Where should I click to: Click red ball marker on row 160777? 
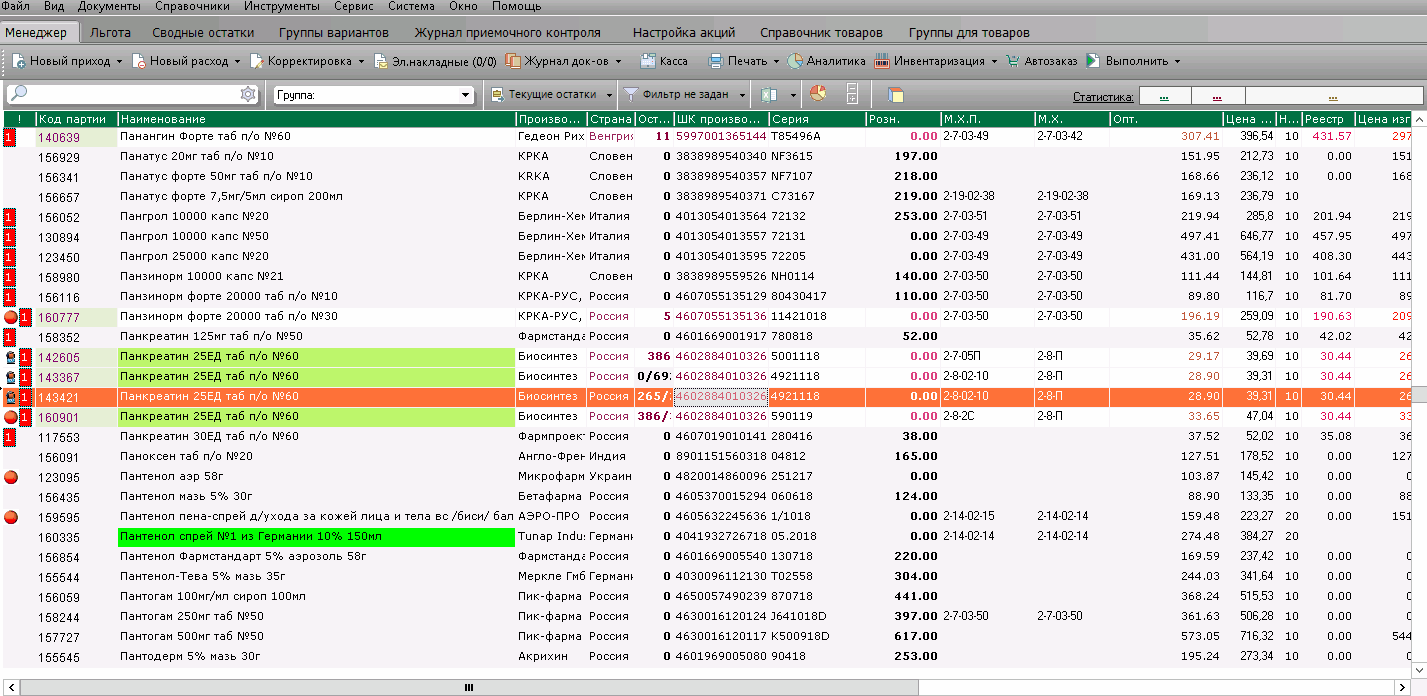[10, 316]
